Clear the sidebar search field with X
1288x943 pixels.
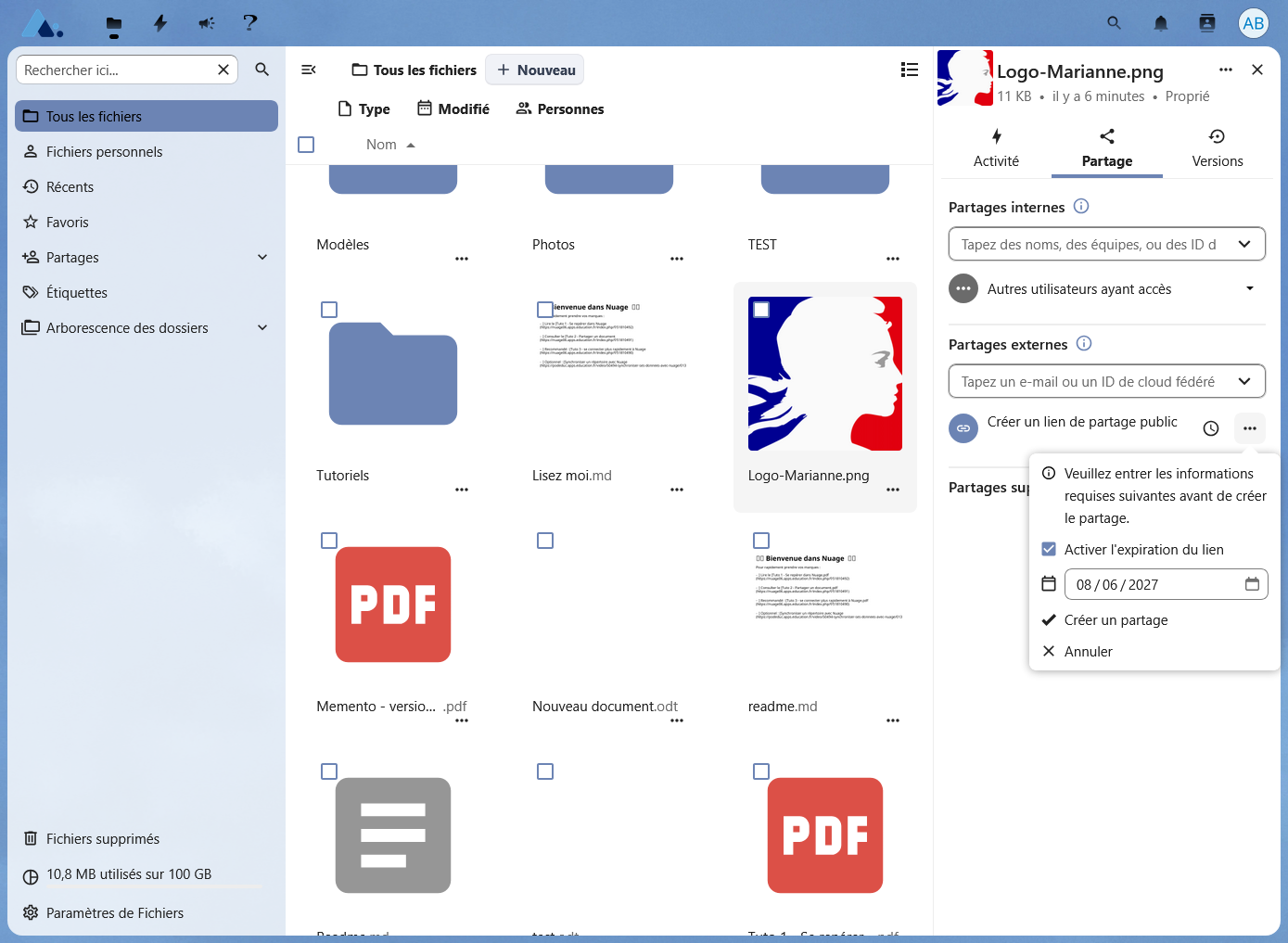point(223,70)
